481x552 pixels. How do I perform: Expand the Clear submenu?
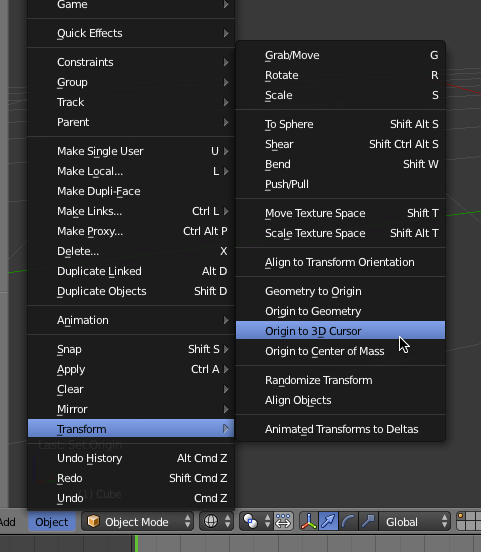tap(131, 389)
